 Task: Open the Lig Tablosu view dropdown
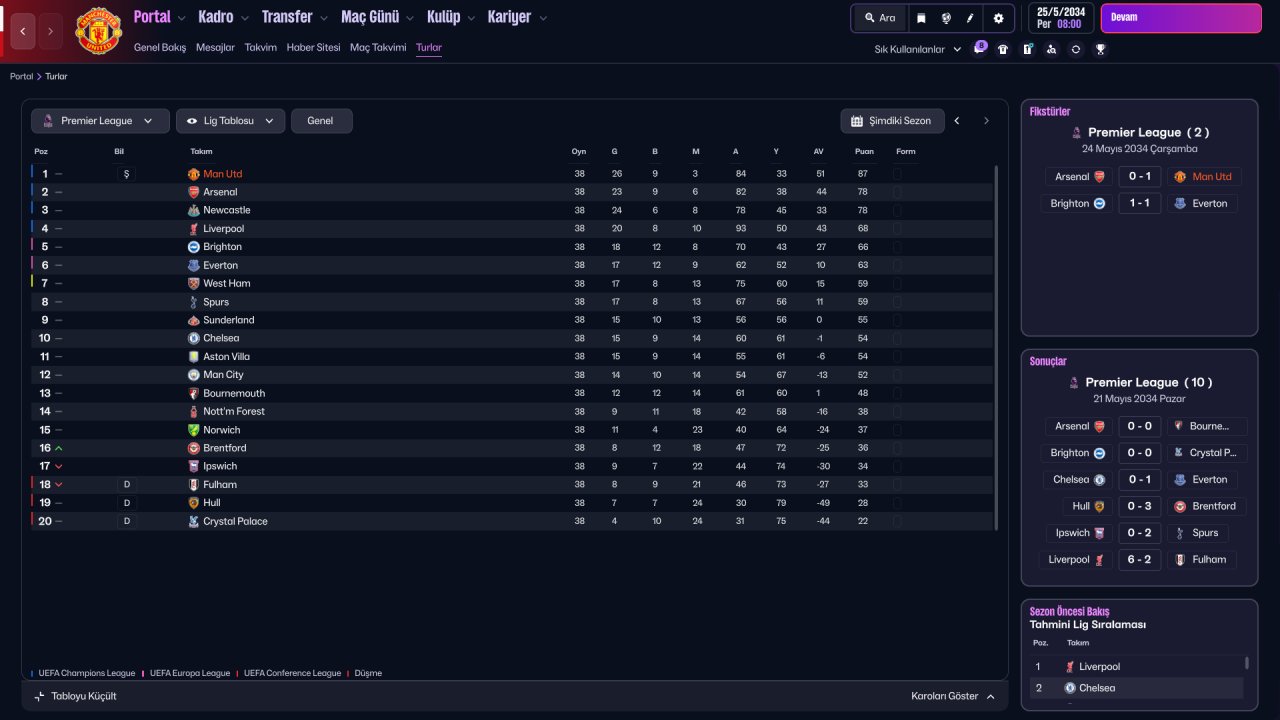(x=230, y=121)
